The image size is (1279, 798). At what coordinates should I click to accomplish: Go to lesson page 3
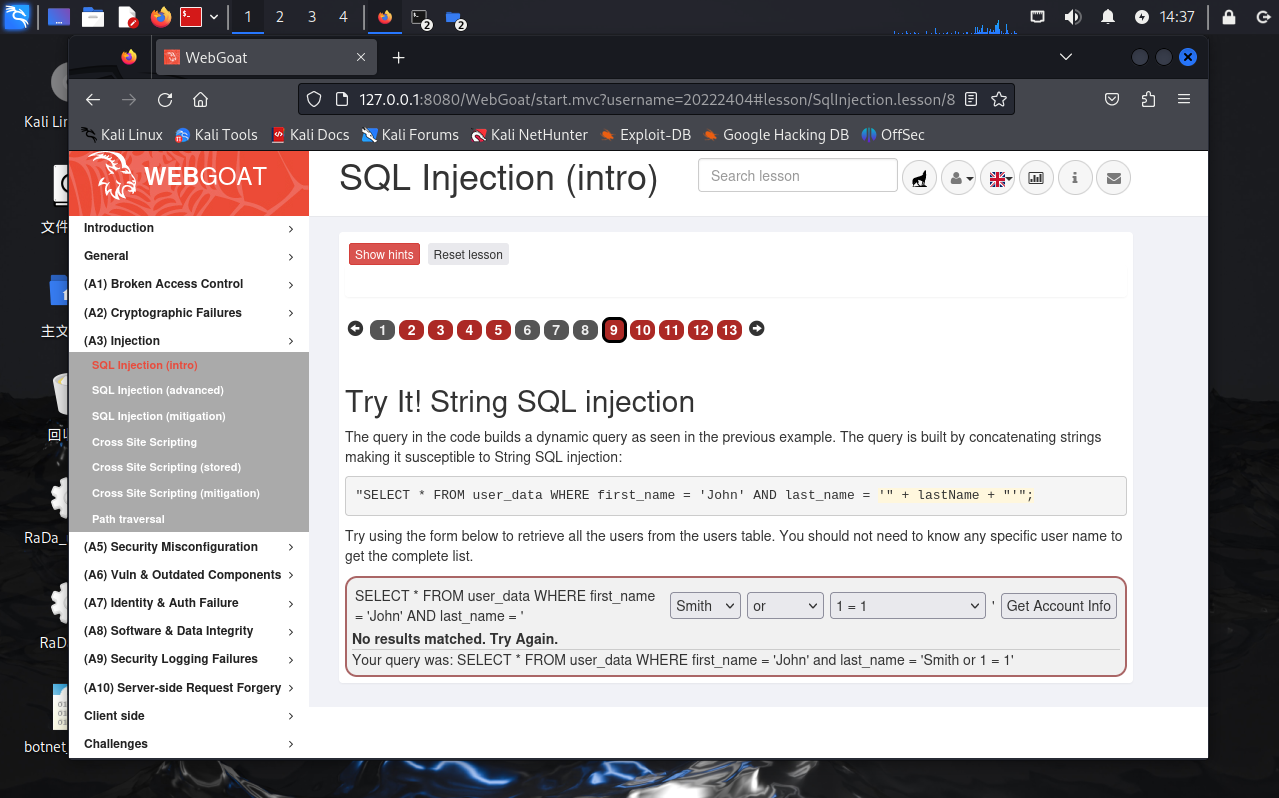click(x=441, y=330)
